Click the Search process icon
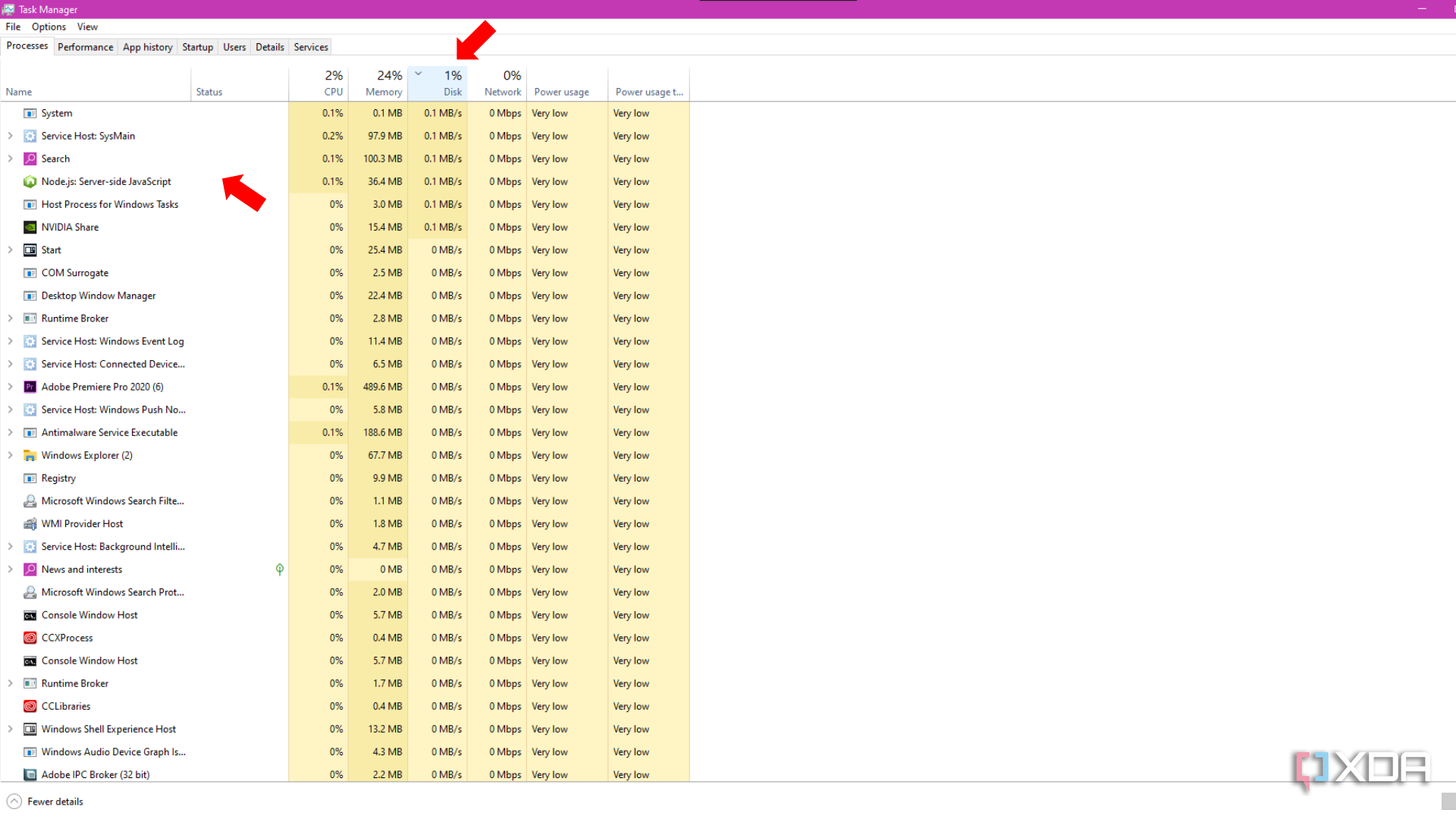Screen dimensions: 1456x819 [30, 158]
